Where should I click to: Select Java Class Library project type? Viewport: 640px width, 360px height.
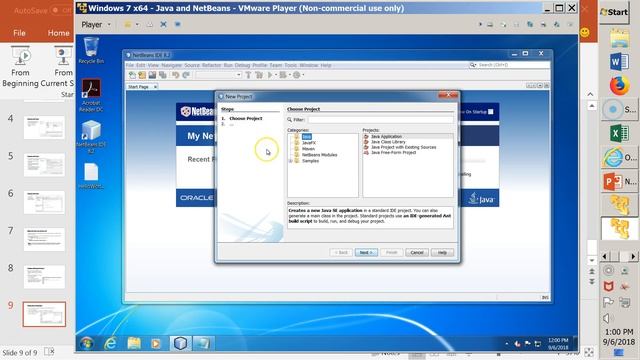pos(388,142)
